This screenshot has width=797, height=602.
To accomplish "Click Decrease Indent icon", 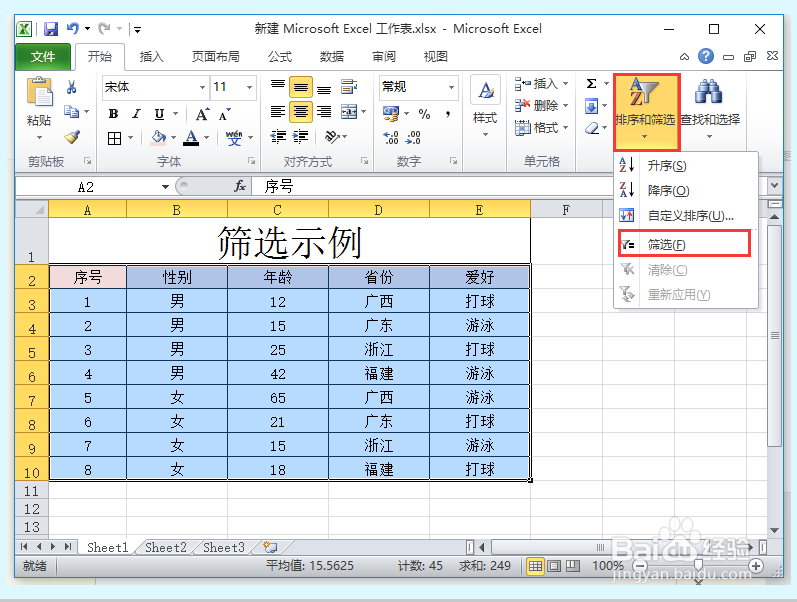I will point(278,136).
